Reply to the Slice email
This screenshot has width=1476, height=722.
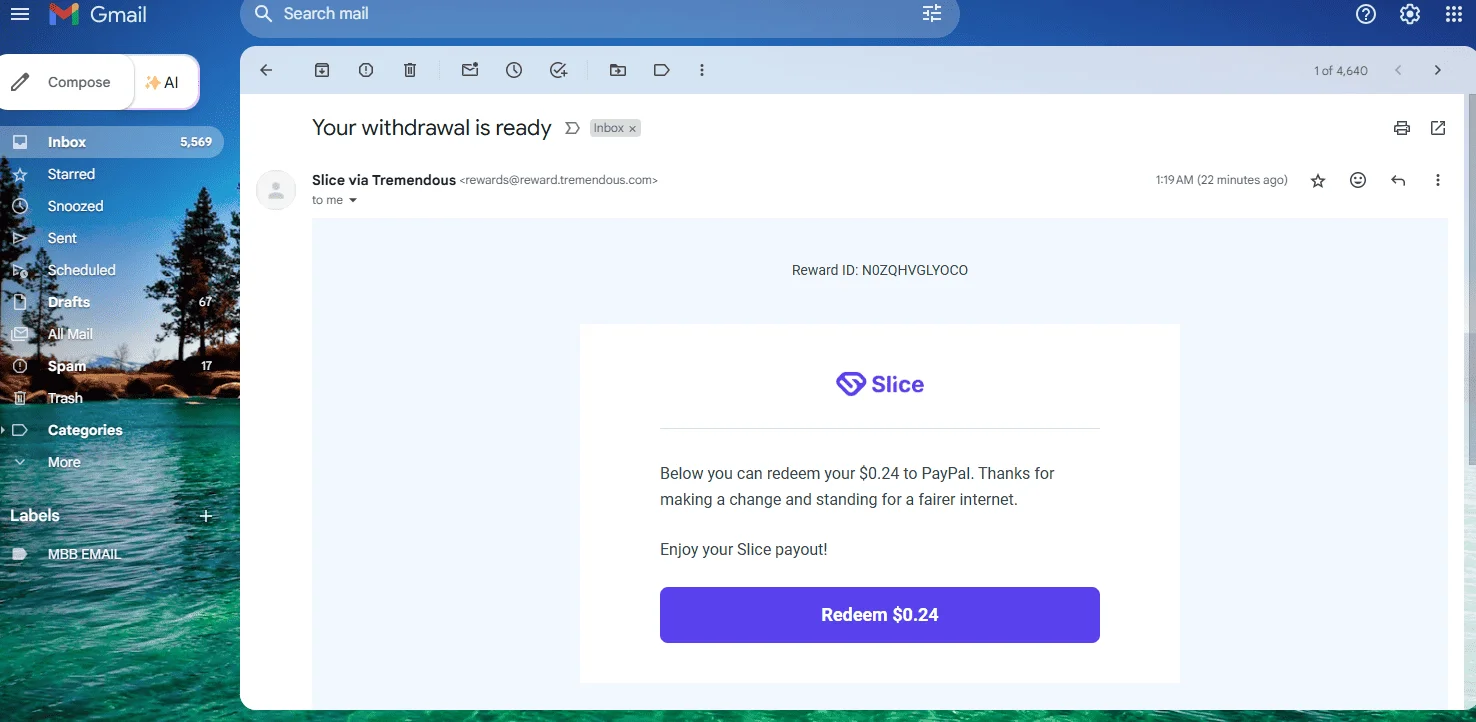coord(1398,180)
